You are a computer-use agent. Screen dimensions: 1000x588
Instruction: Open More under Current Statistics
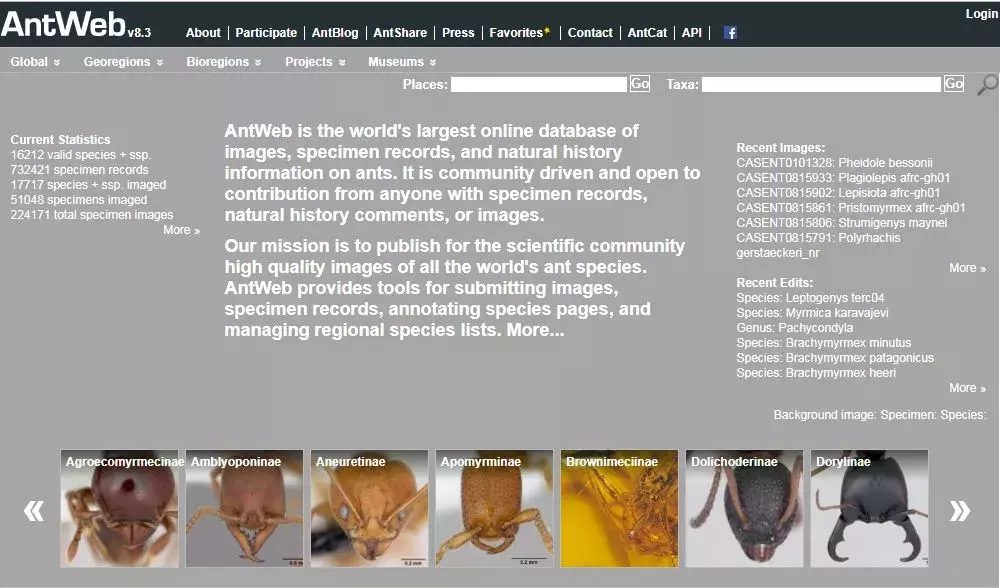[181, 230]
